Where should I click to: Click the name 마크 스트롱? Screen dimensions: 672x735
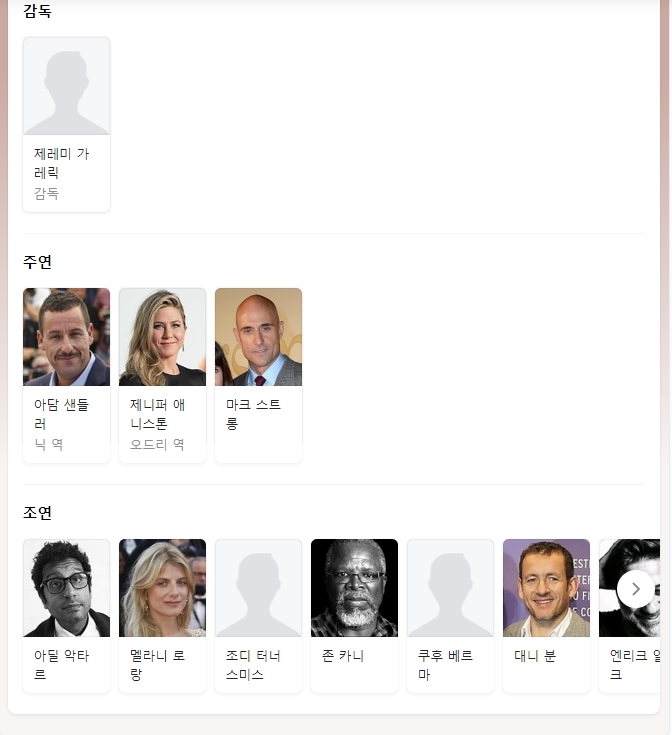coord(253,414)
